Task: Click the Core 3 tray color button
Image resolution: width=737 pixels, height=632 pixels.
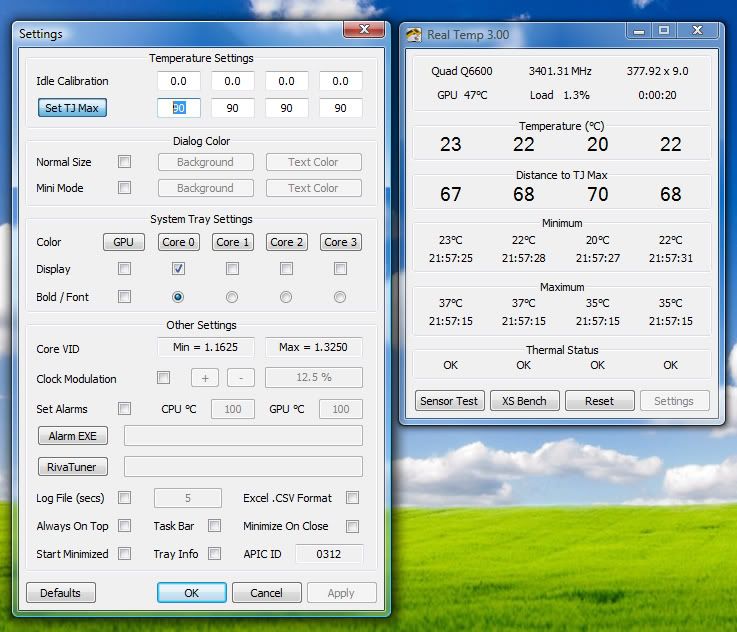Action: pyautogui.click(x=341, y=242)
